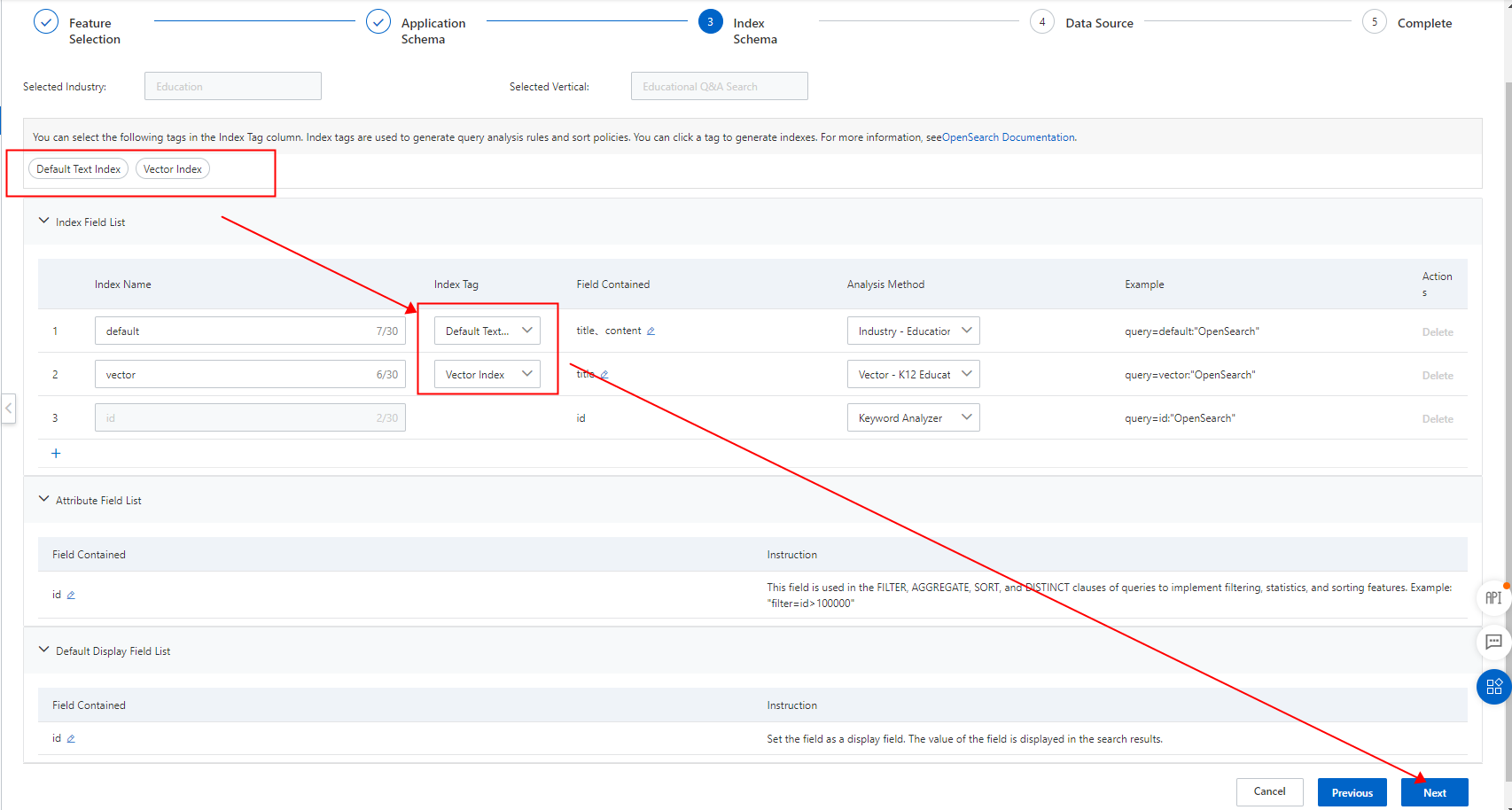Focus the vector index name field
Image resolution: width=1512 pixels, height=810 pixels.
tap(250, 374)
